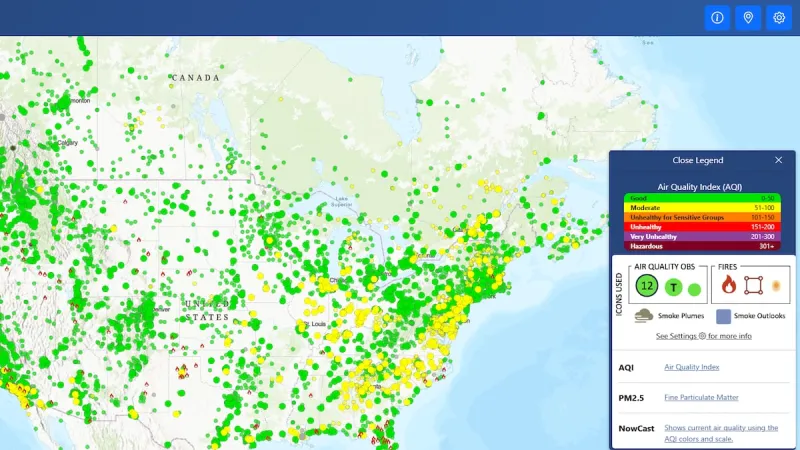Click the Calgary city label

[67, 143]
